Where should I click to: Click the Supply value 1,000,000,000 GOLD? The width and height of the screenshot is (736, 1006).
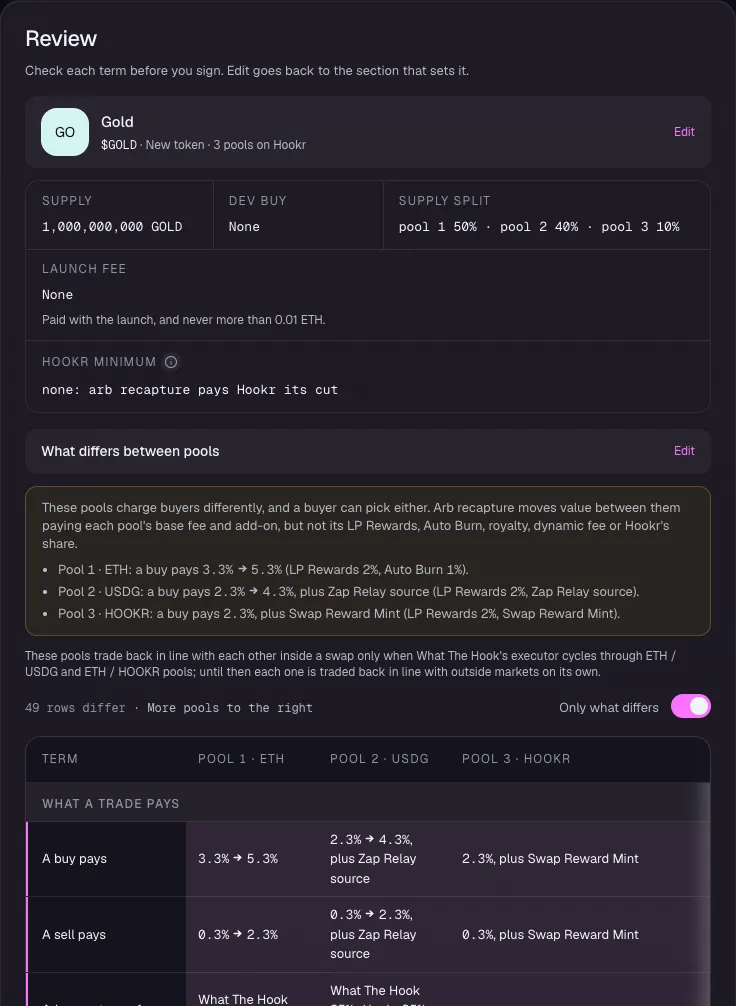(x=112, y=226)
